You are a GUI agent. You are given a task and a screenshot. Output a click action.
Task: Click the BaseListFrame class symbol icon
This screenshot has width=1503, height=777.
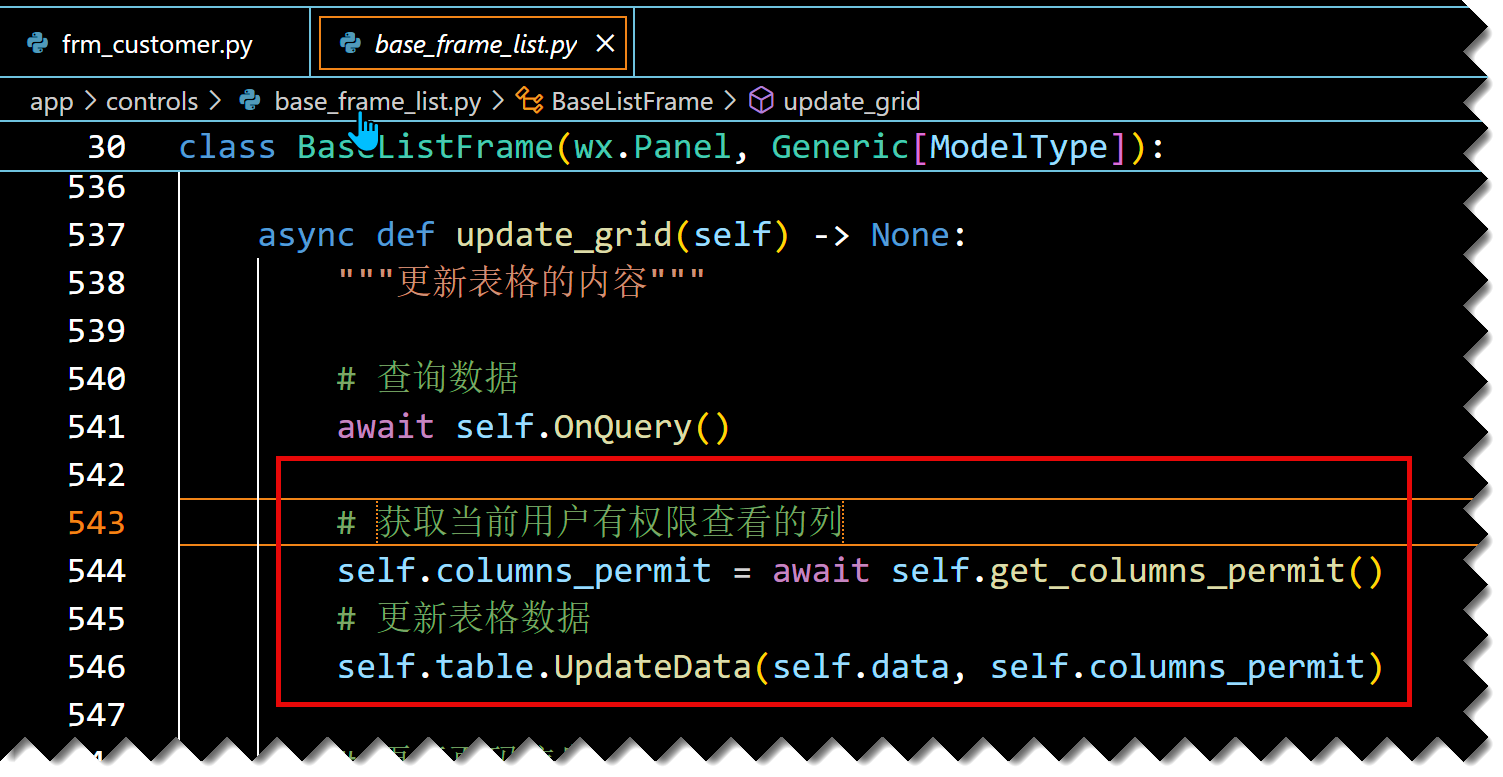pyautogui.click(x=529, y=101)
